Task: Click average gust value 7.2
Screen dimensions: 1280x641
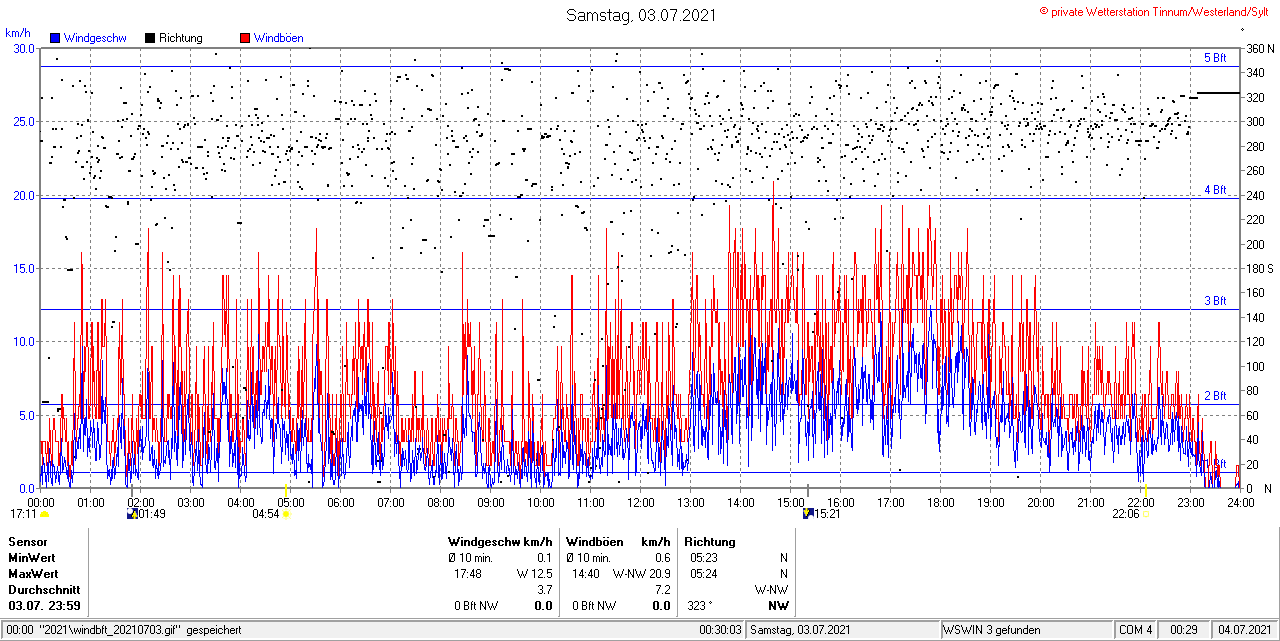Action: [x=662, y=590]
